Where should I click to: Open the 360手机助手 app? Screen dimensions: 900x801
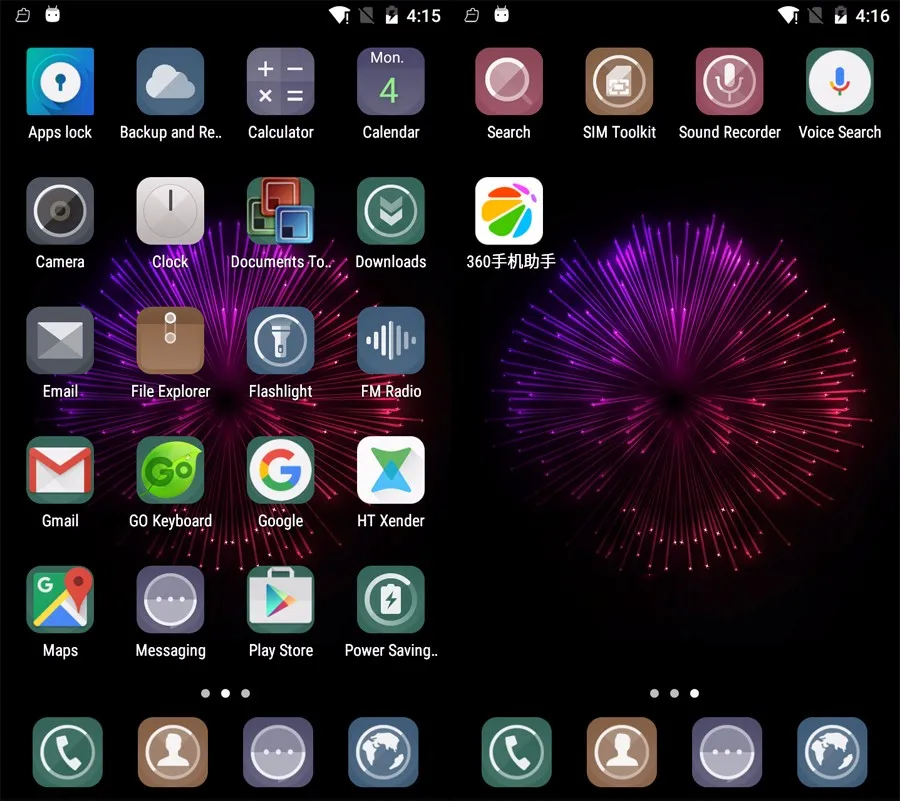509,211
